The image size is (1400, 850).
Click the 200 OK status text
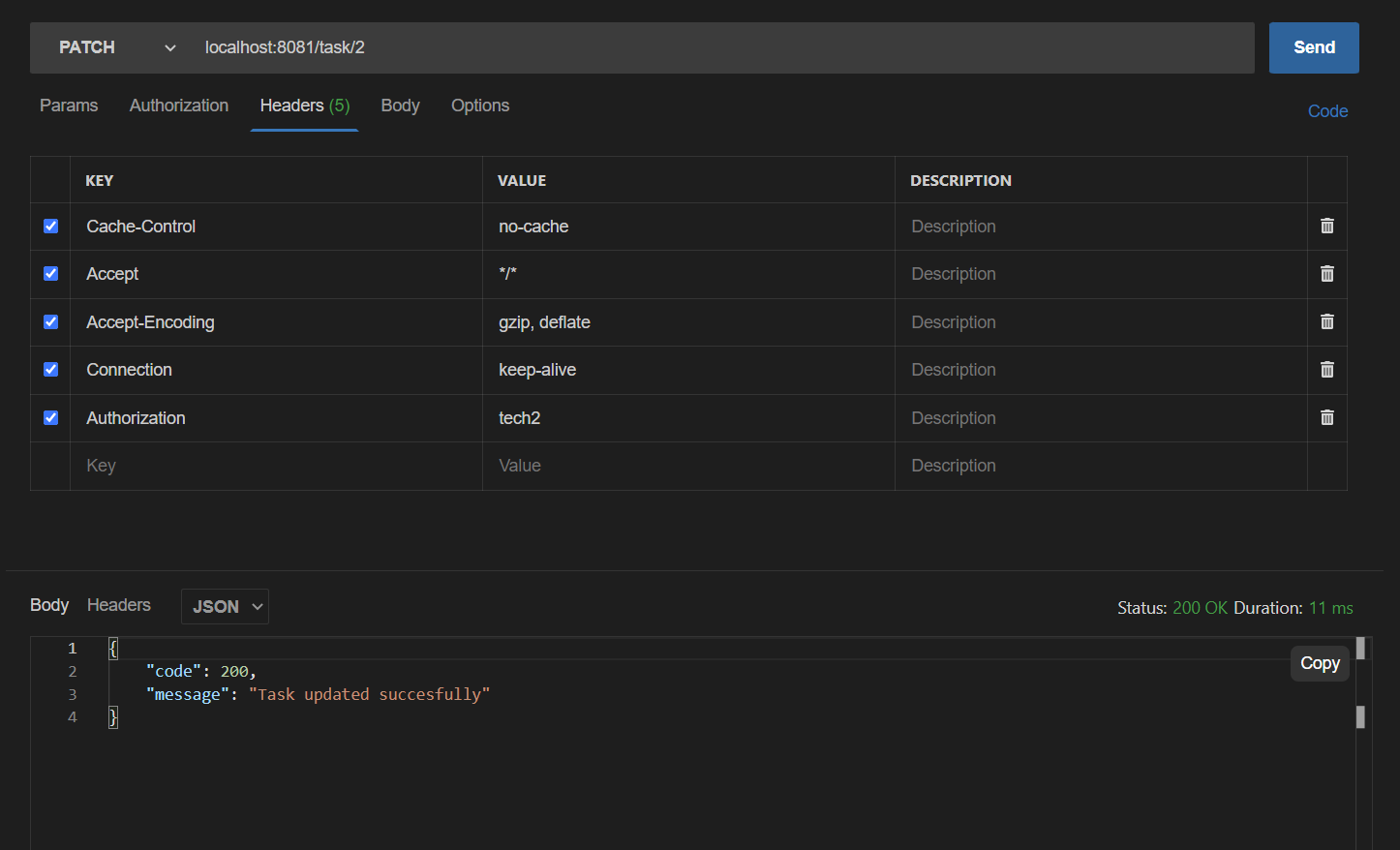pos(1200,608)
